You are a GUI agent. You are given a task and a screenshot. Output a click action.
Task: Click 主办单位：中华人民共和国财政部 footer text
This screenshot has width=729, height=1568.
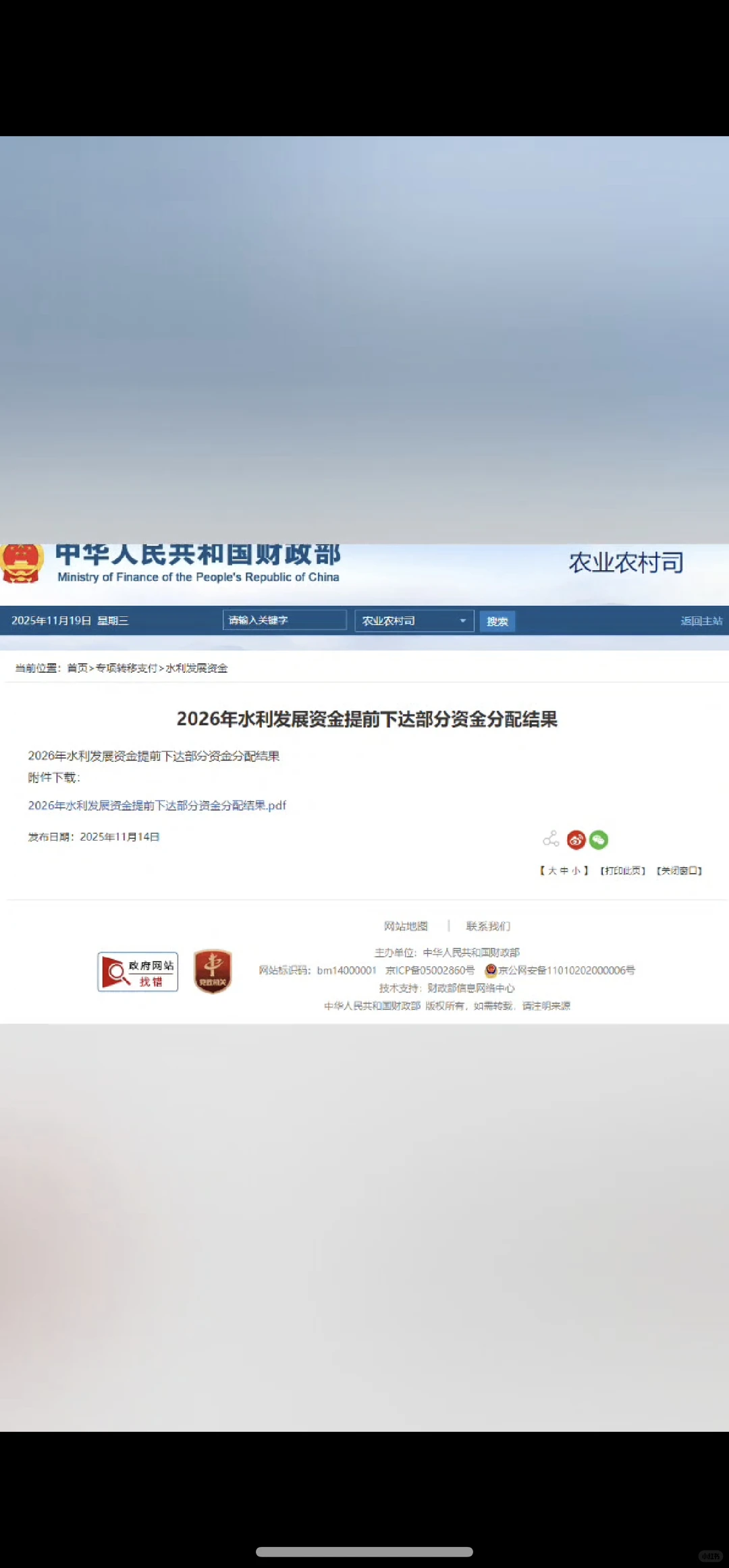(447, 953)
